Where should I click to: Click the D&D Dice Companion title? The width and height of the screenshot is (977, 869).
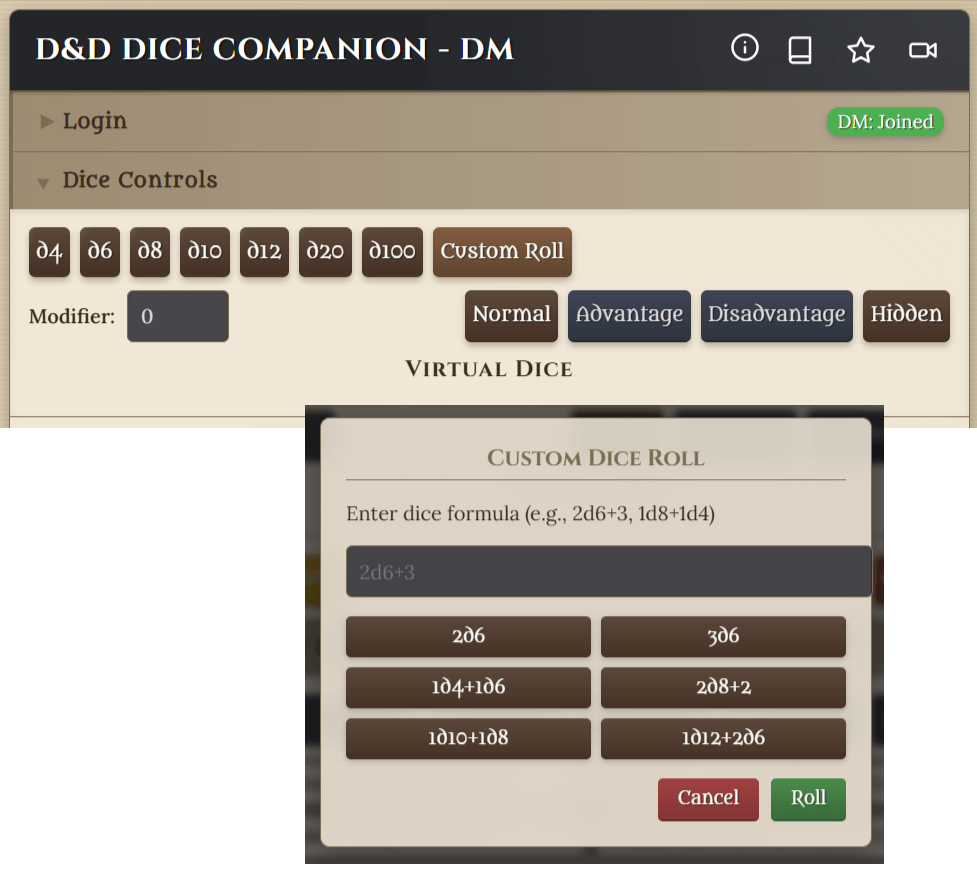point(274,49)
